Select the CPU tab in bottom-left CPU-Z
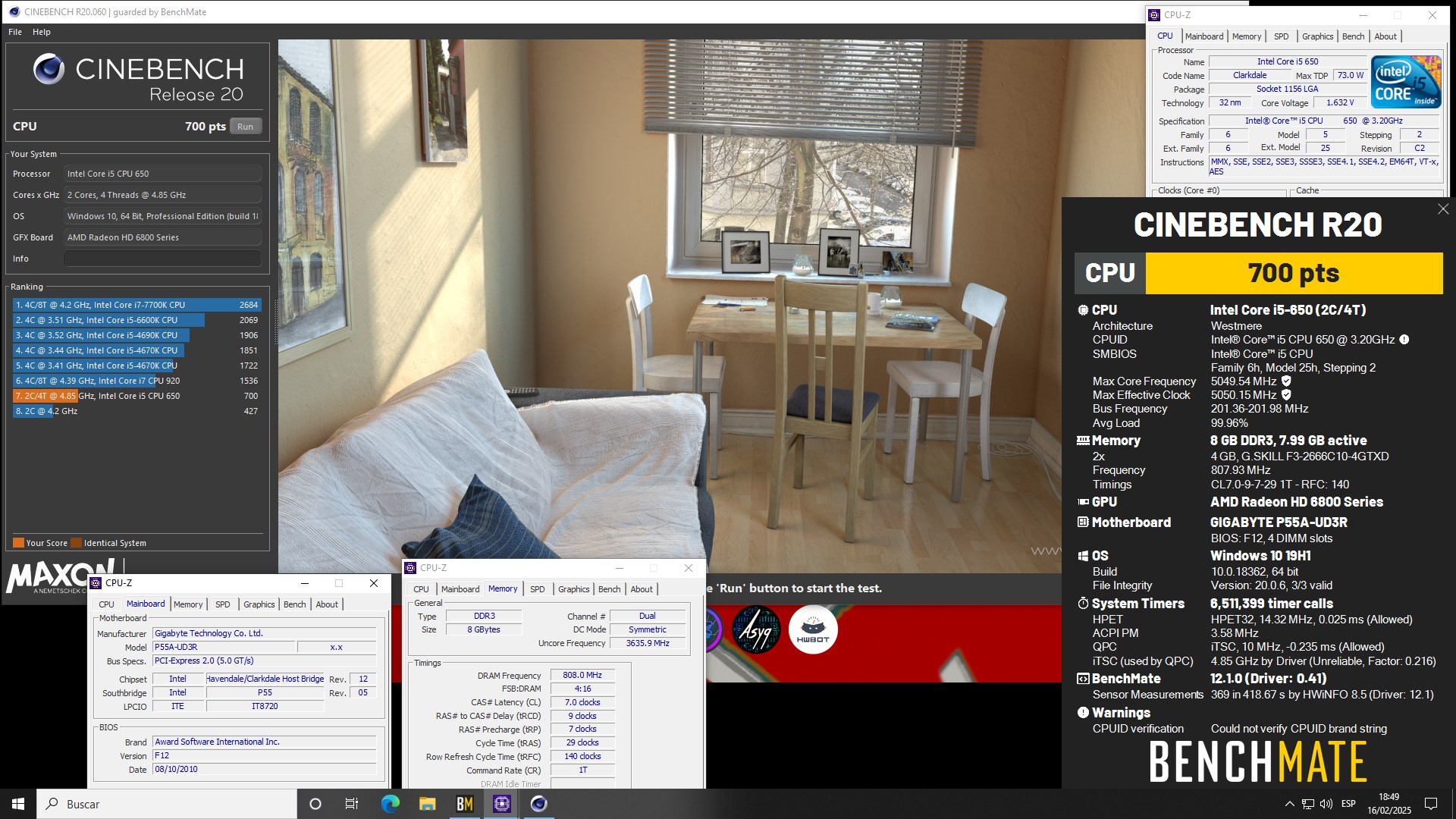Image resolution: width=1456 pixels, height=819 pixels. (x=106, y=604)
